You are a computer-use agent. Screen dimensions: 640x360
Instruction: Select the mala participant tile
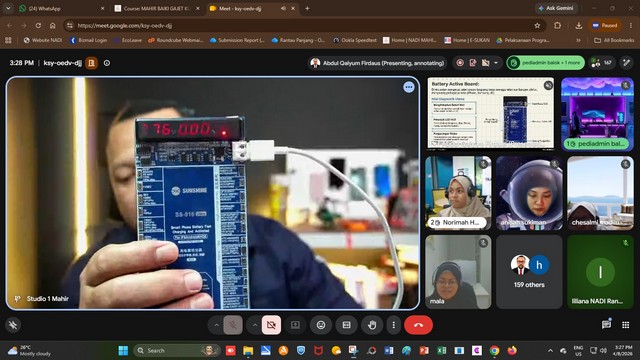[x=458, y=272]
